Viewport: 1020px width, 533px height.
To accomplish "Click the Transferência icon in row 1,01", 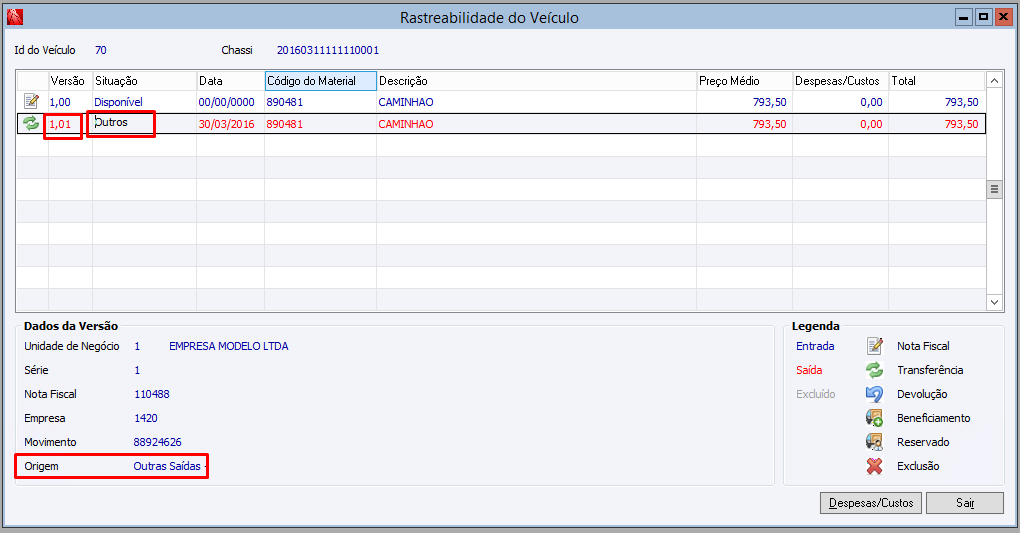I will point(31,123).
